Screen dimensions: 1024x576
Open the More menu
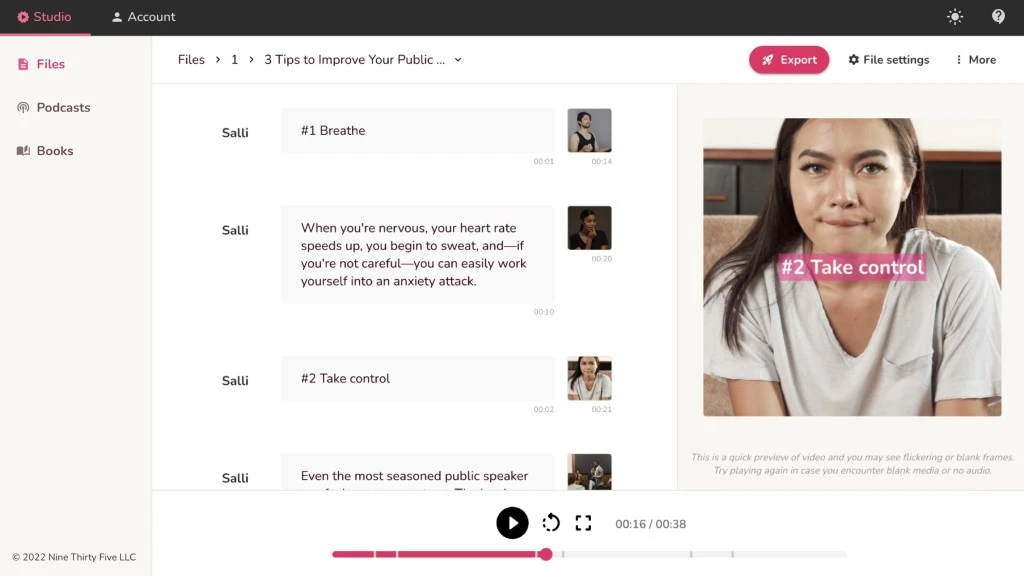[x=974, y=59]
